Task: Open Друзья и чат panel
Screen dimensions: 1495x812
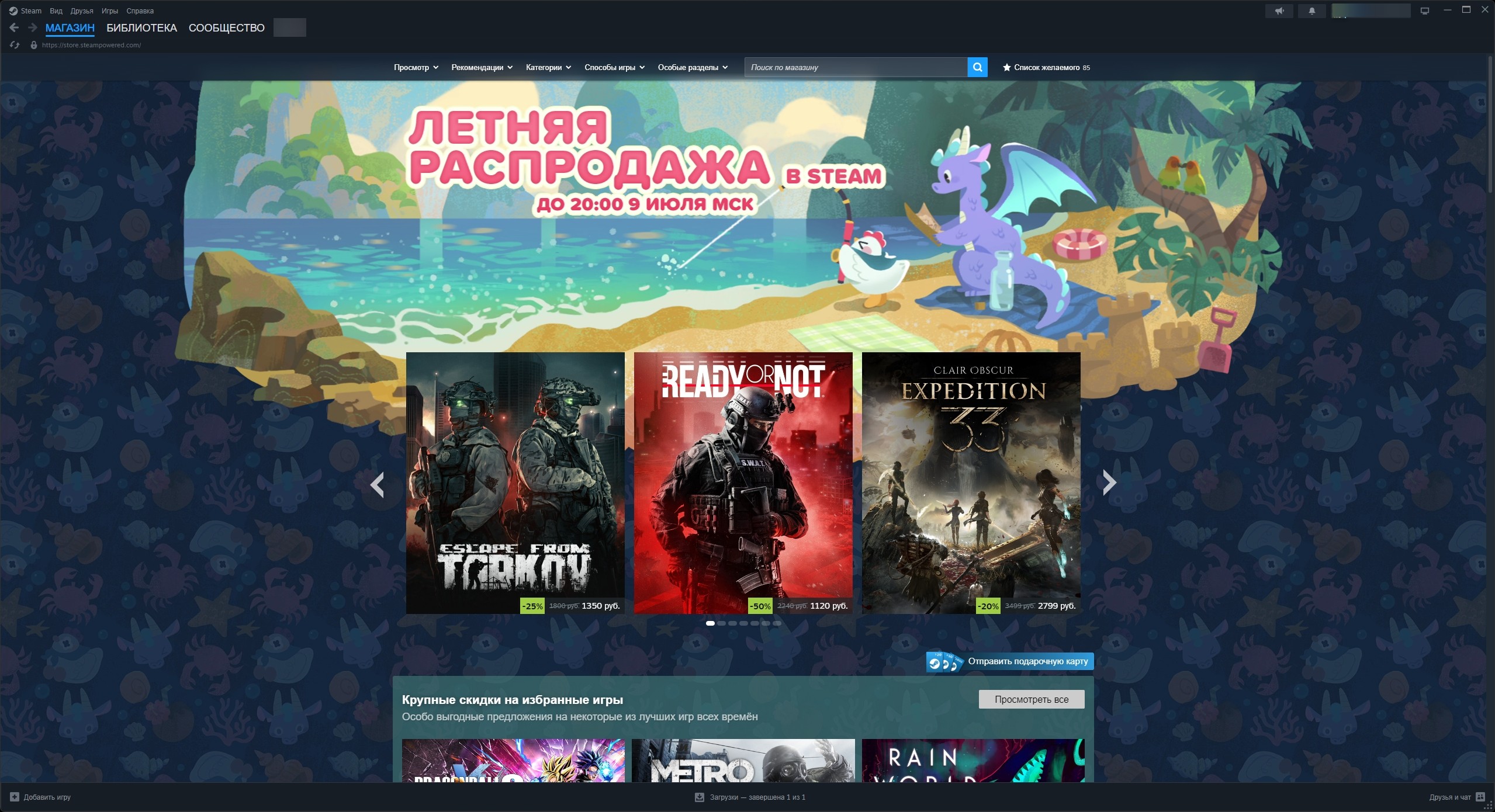Action: [1456, 797]
